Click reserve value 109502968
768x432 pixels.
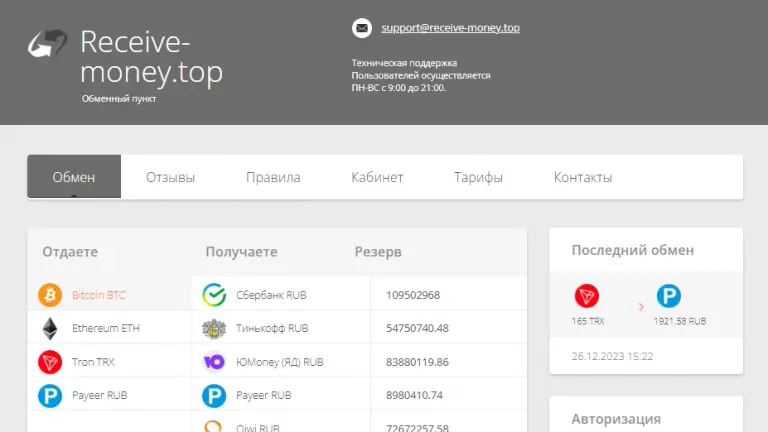click(413, 295)
